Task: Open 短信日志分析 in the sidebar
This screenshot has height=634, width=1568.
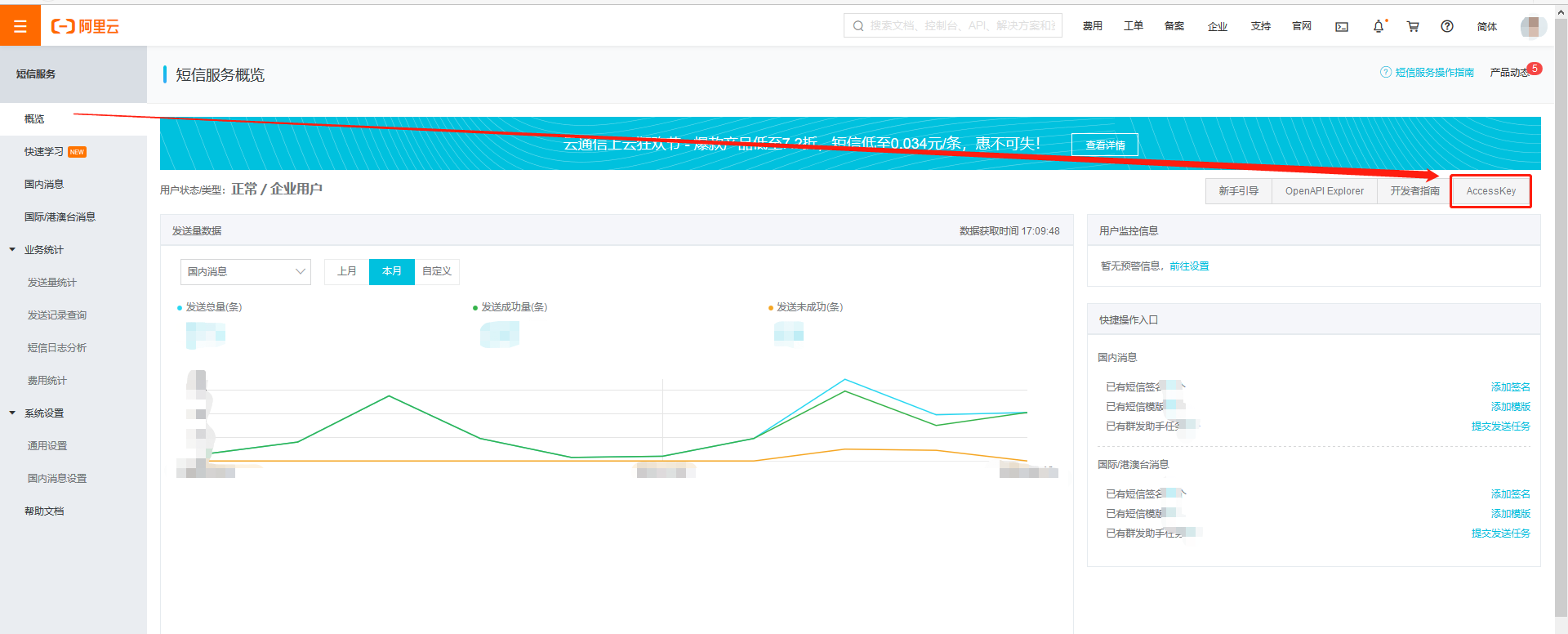Action: 56,348
